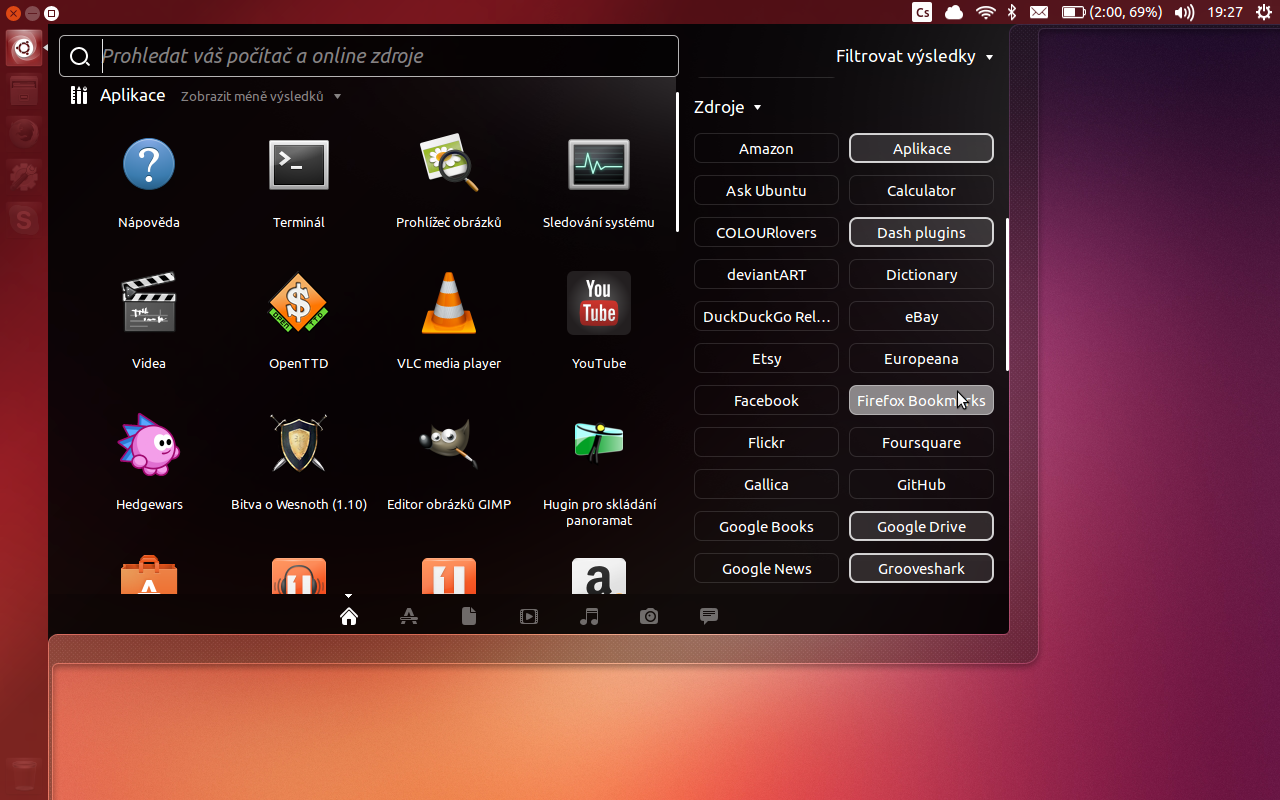
Task: Click the filter list vertical scrollbar
Action: (x=1007, y=295)
